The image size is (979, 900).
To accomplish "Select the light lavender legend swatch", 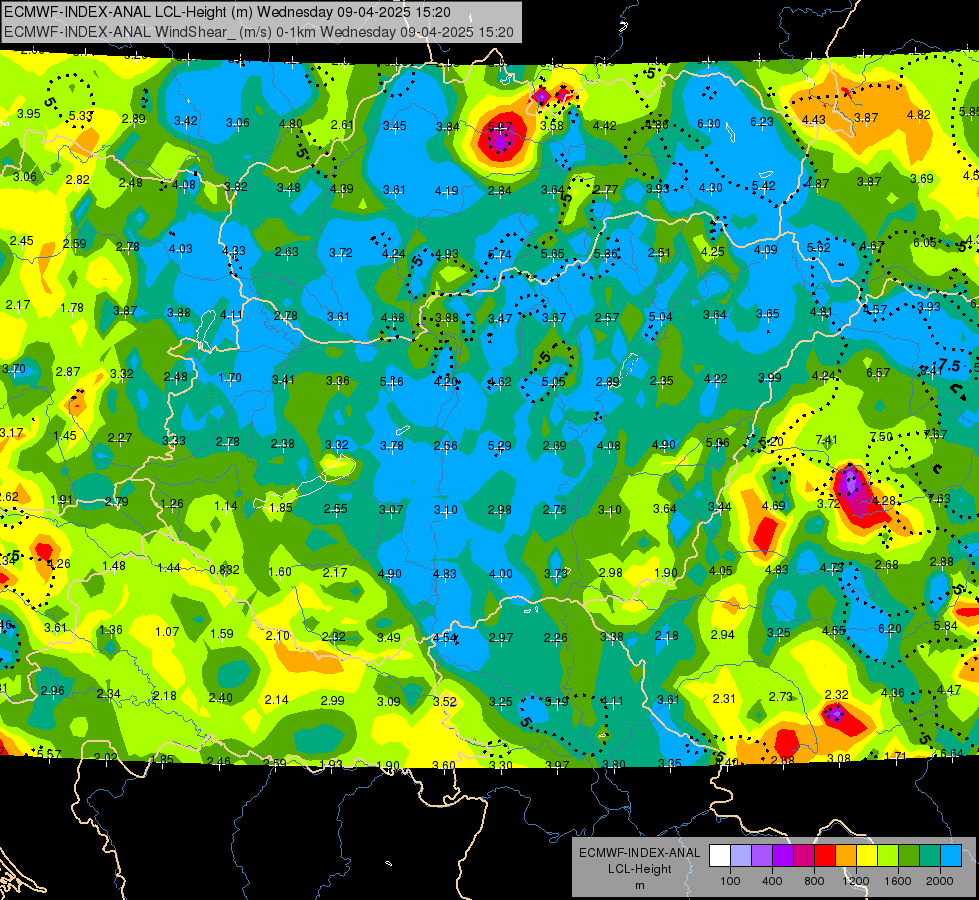I will 740,856.
